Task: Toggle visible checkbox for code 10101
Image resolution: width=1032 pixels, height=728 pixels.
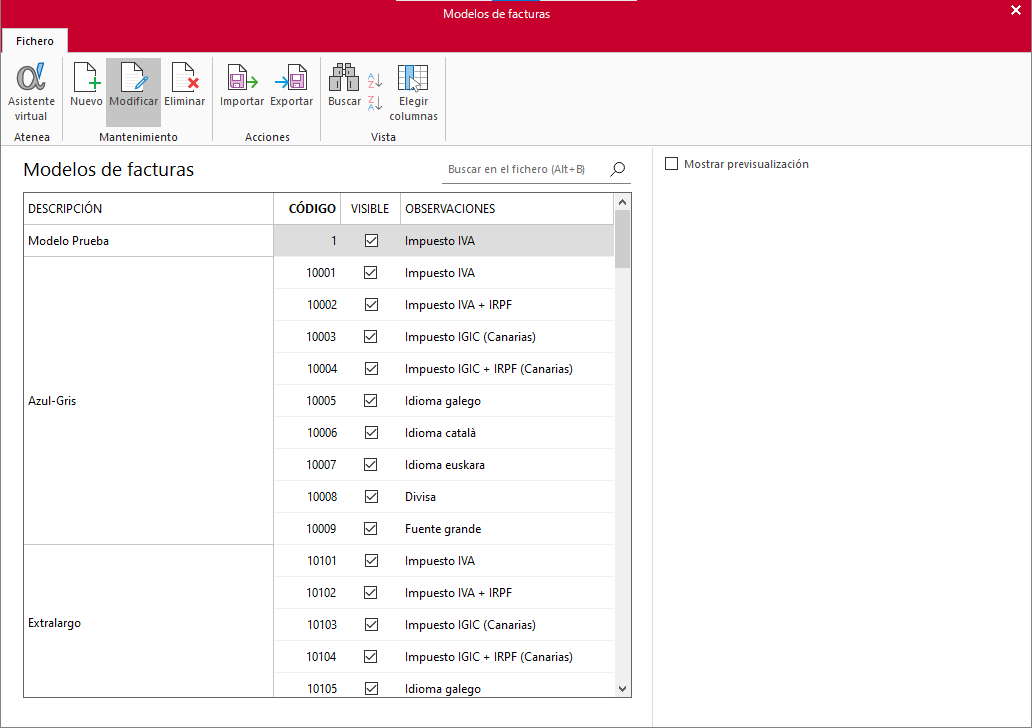Action: tap(371, 560)
